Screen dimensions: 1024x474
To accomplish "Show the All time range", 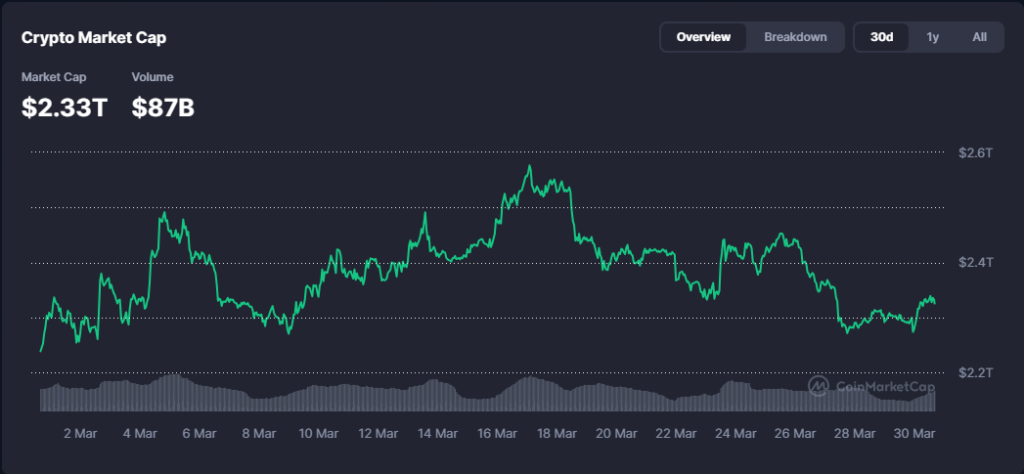I will [x=979, y=37].
